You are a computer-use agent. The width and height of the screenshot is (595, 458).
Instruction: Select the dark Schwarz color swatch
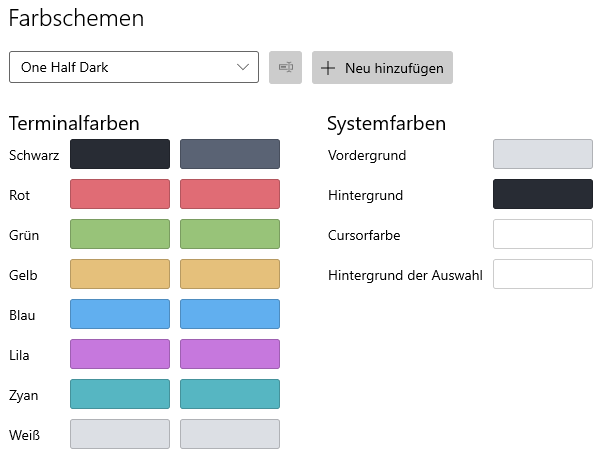pos(120,154)
